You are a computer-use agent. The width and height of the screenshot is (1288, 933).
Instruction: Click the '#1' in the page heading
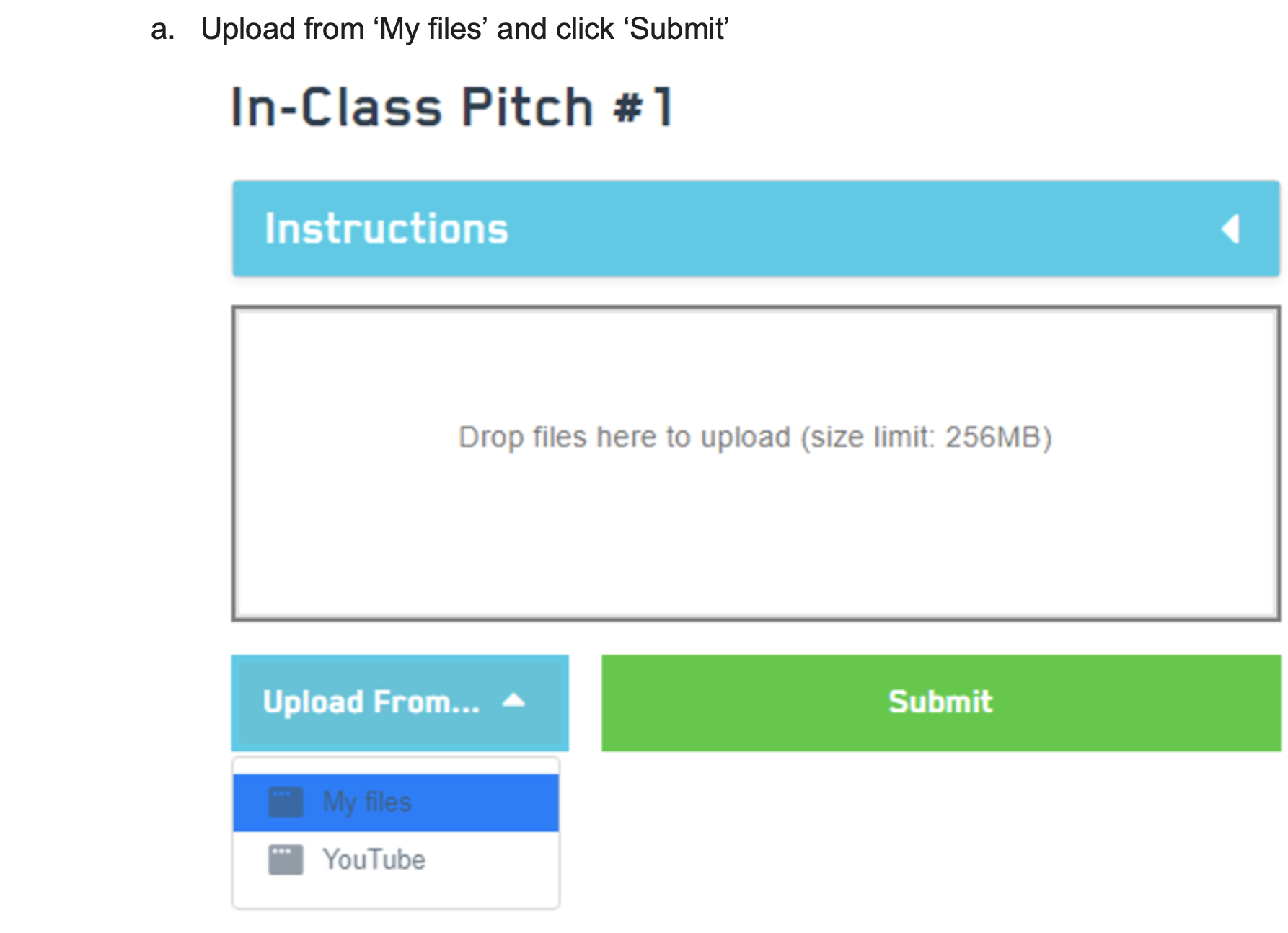(643, 108)
